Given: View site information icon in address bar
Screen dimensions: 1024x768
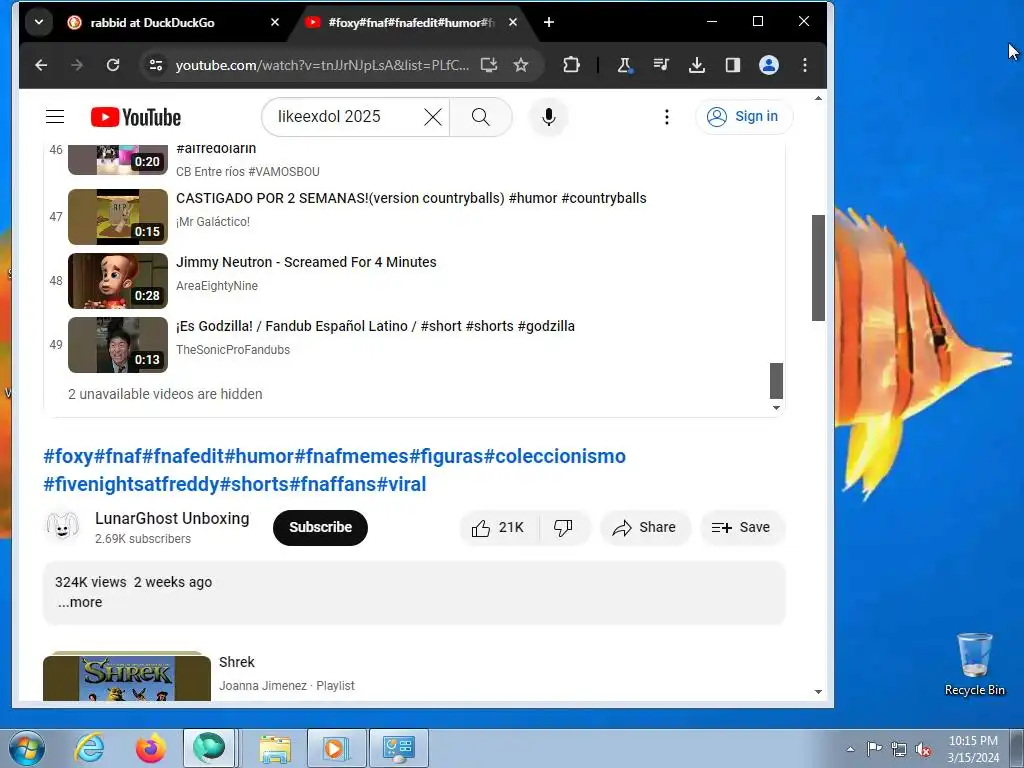Looking at the screenshot, I should 156,65.
